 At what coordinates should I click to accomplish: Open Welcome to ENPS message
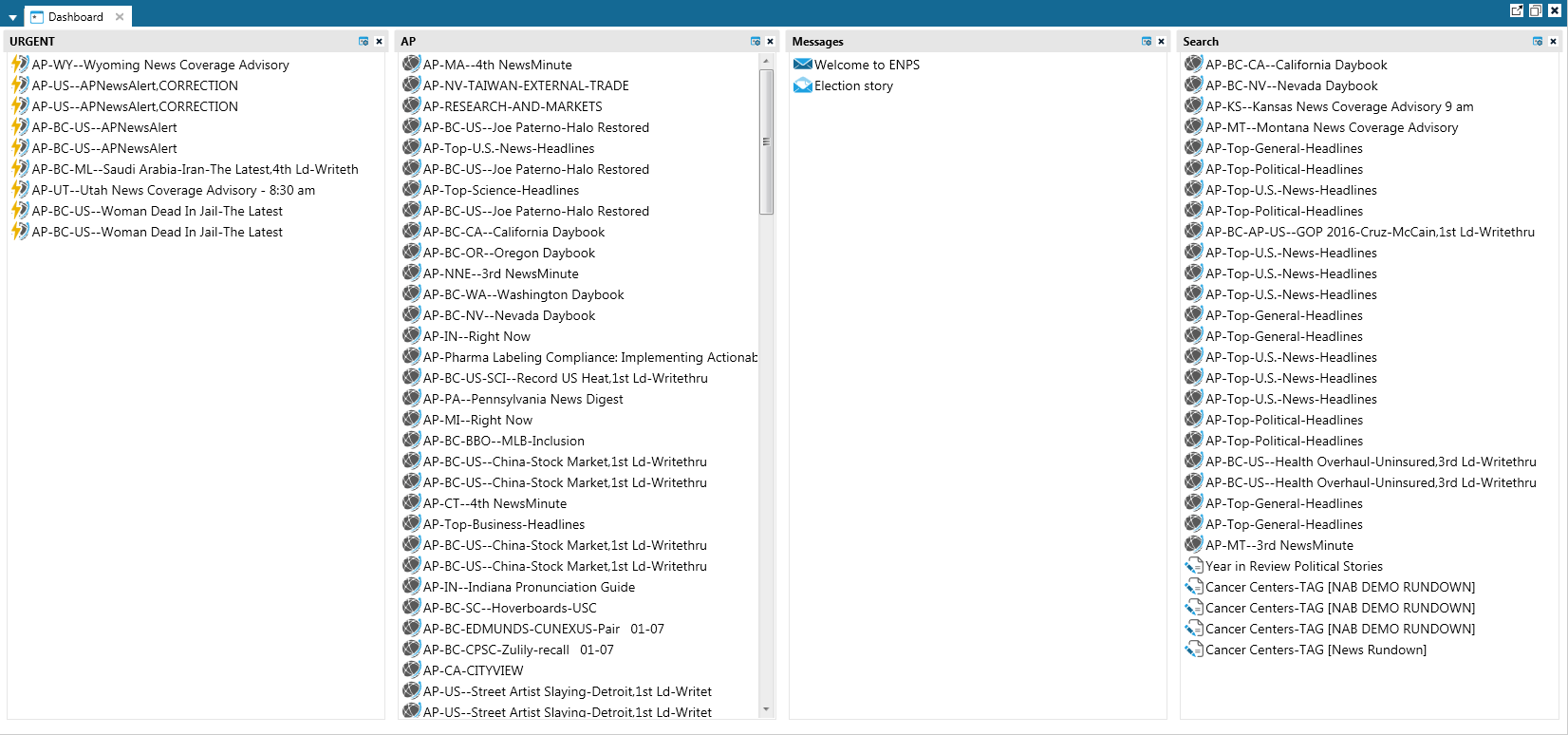pos(867,65)
